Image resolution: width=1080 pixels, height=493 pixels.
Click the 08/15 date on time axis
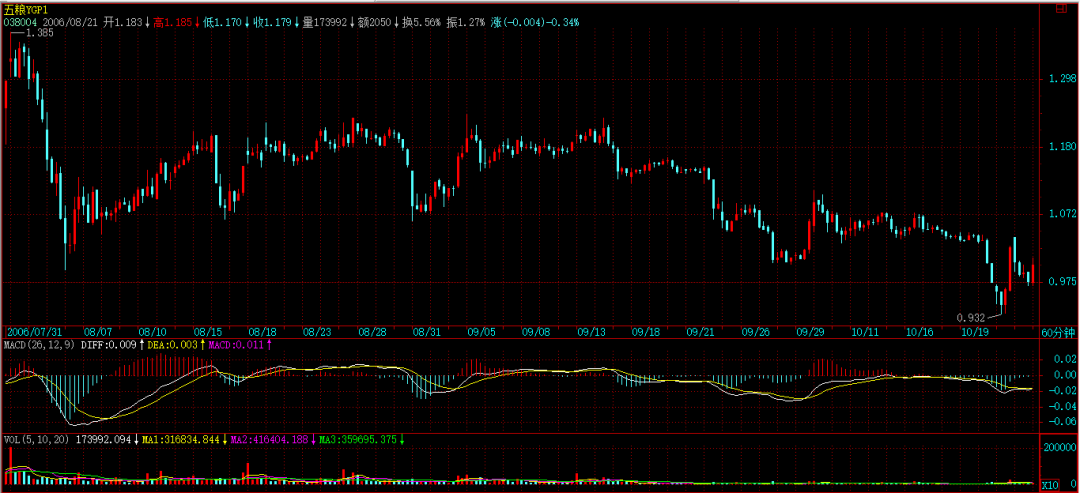tap(209, 332)
